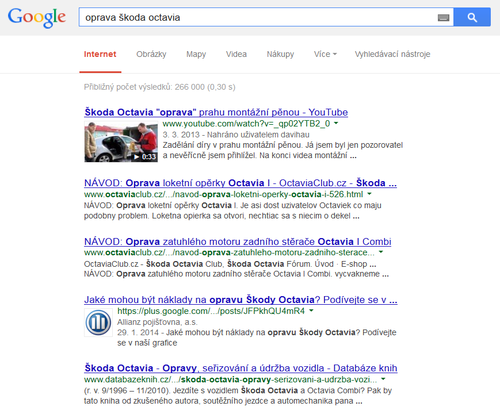This screenshot has width=500, height=418.
Task: Click the Google logo
Action: (37, 18)
